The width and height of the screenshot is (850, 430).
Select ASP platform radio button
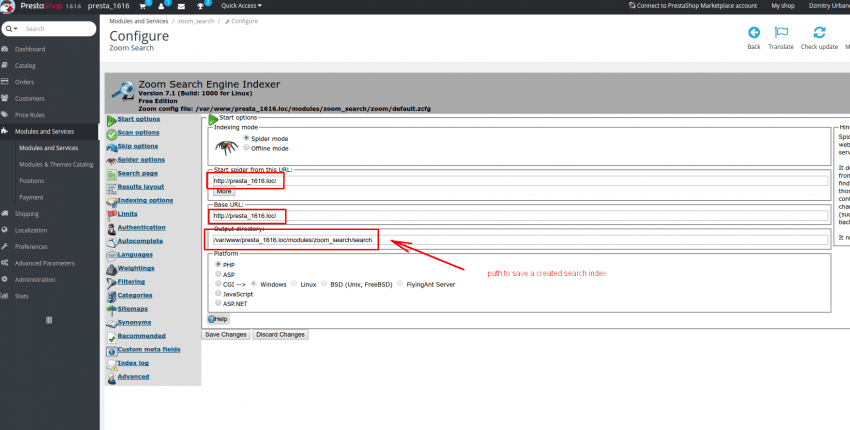pos(218,274)
